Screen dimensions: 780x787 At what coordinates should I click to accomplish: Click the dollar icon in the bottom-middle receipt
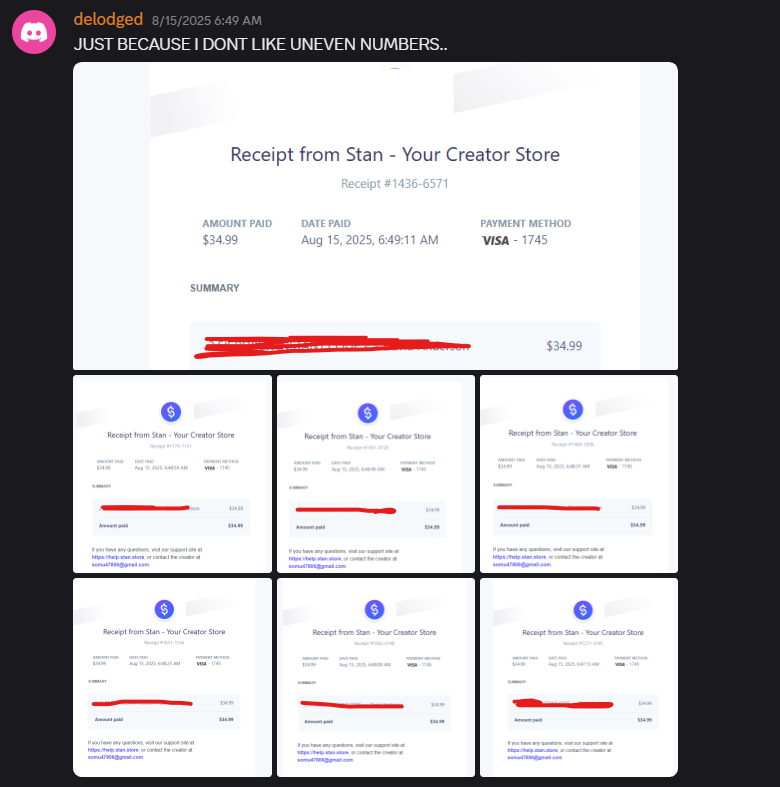(x=374, y=610)
